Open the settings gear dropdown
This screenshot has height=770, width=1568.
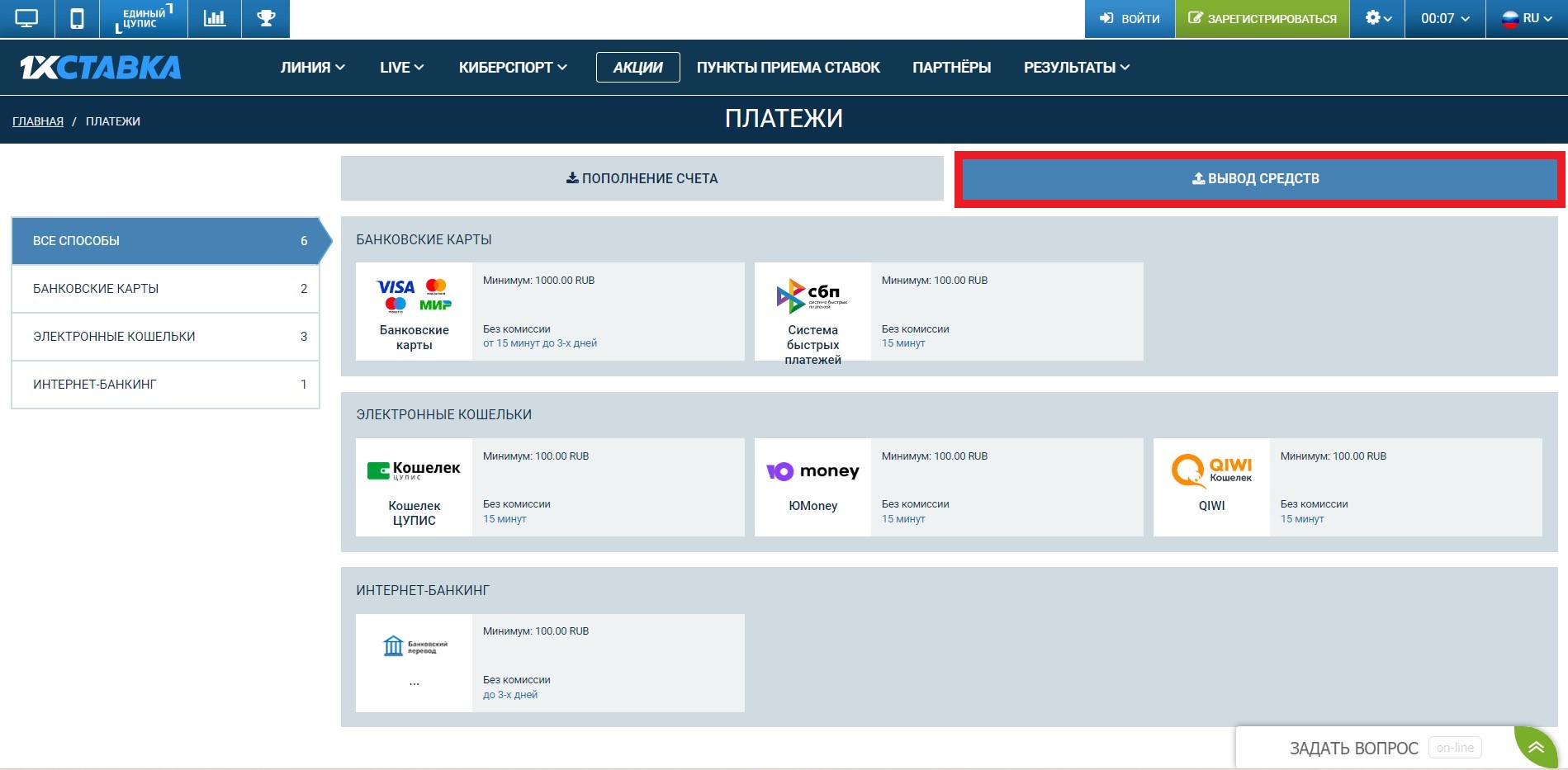(x=1378, y=18)
